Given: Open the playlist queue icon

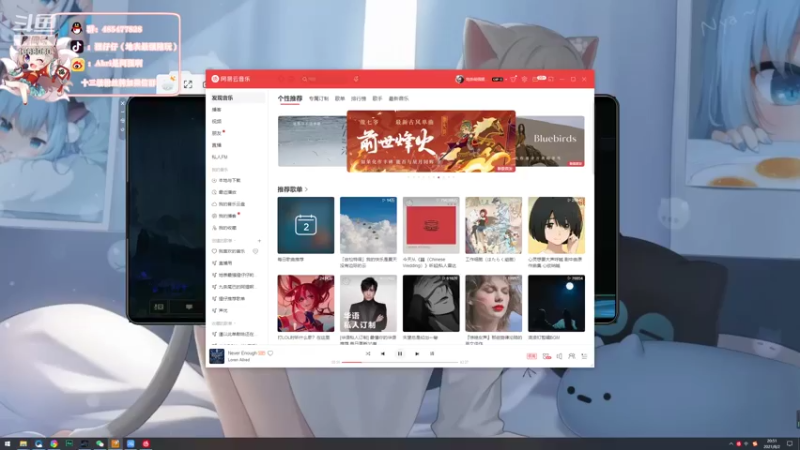Looking at the screenshot, I should (x=585, y=356).
